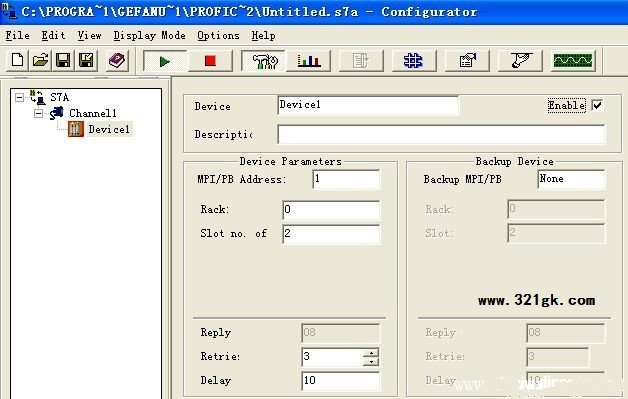Open the Display Mode menu
The width and height of the screenshot is (628, 399).
coord(149,36)
